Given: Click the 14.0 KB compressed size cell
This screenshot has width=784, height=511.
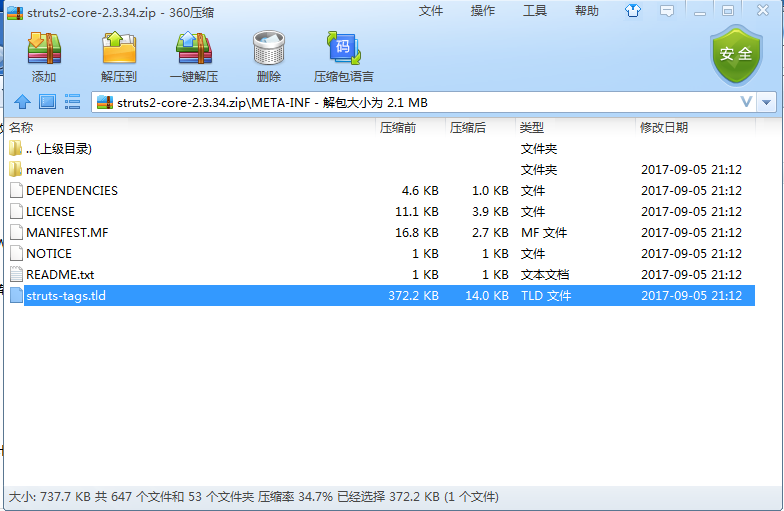Looking at the screenshot, I should (x=487, y=296).
